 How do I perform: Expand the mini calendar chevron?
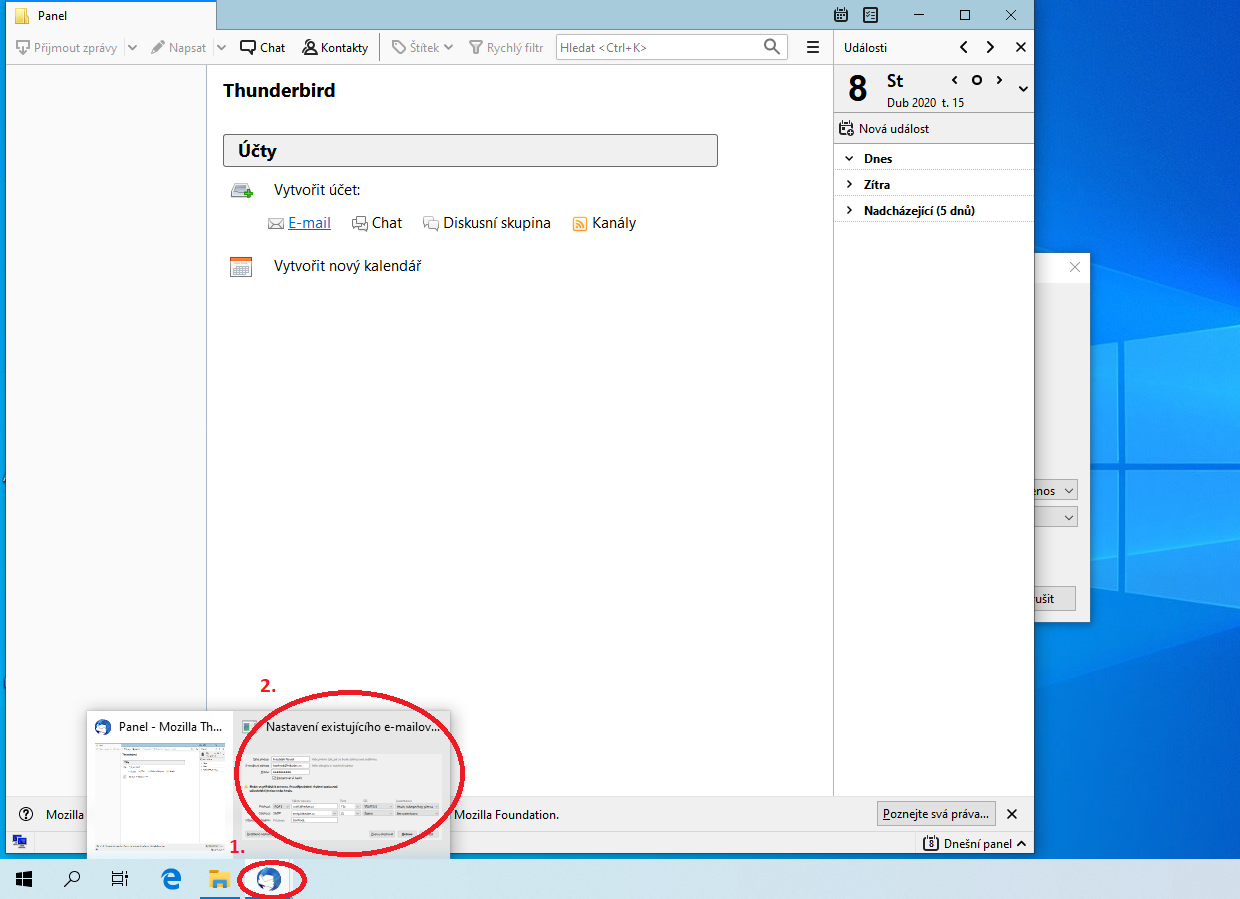click(1023, 89)
